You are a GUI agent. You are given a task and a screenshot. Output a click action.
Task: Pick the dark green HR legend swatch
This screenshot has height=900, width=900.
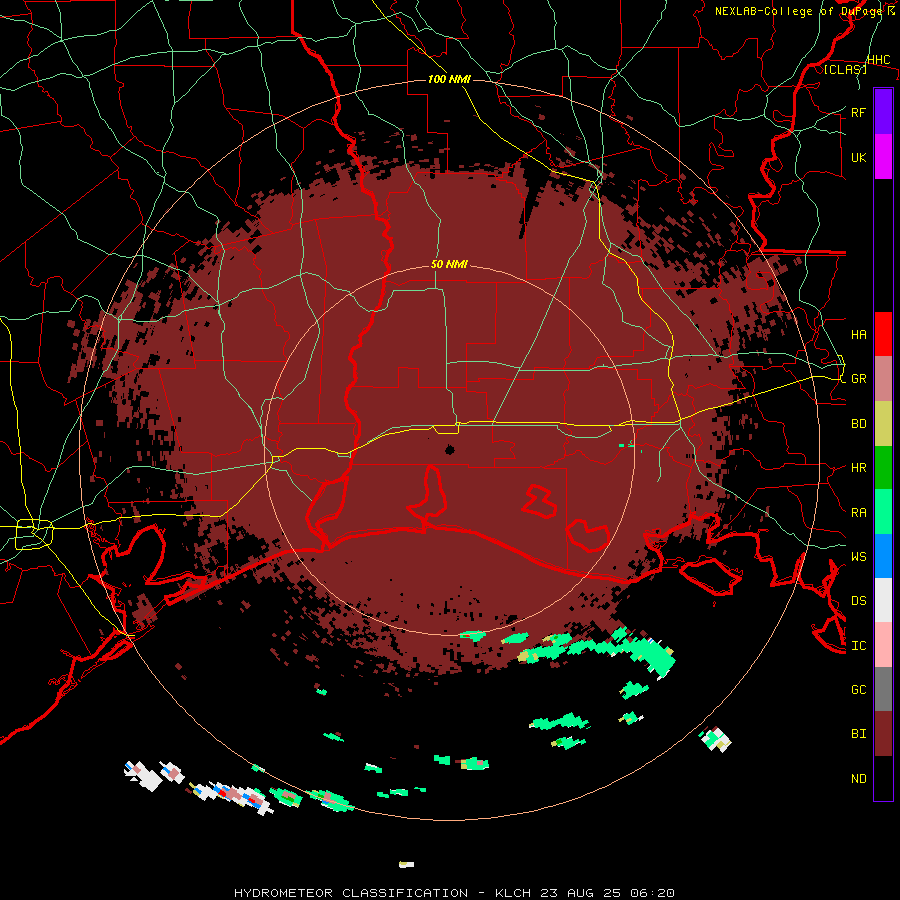click(x=883, y=468)
